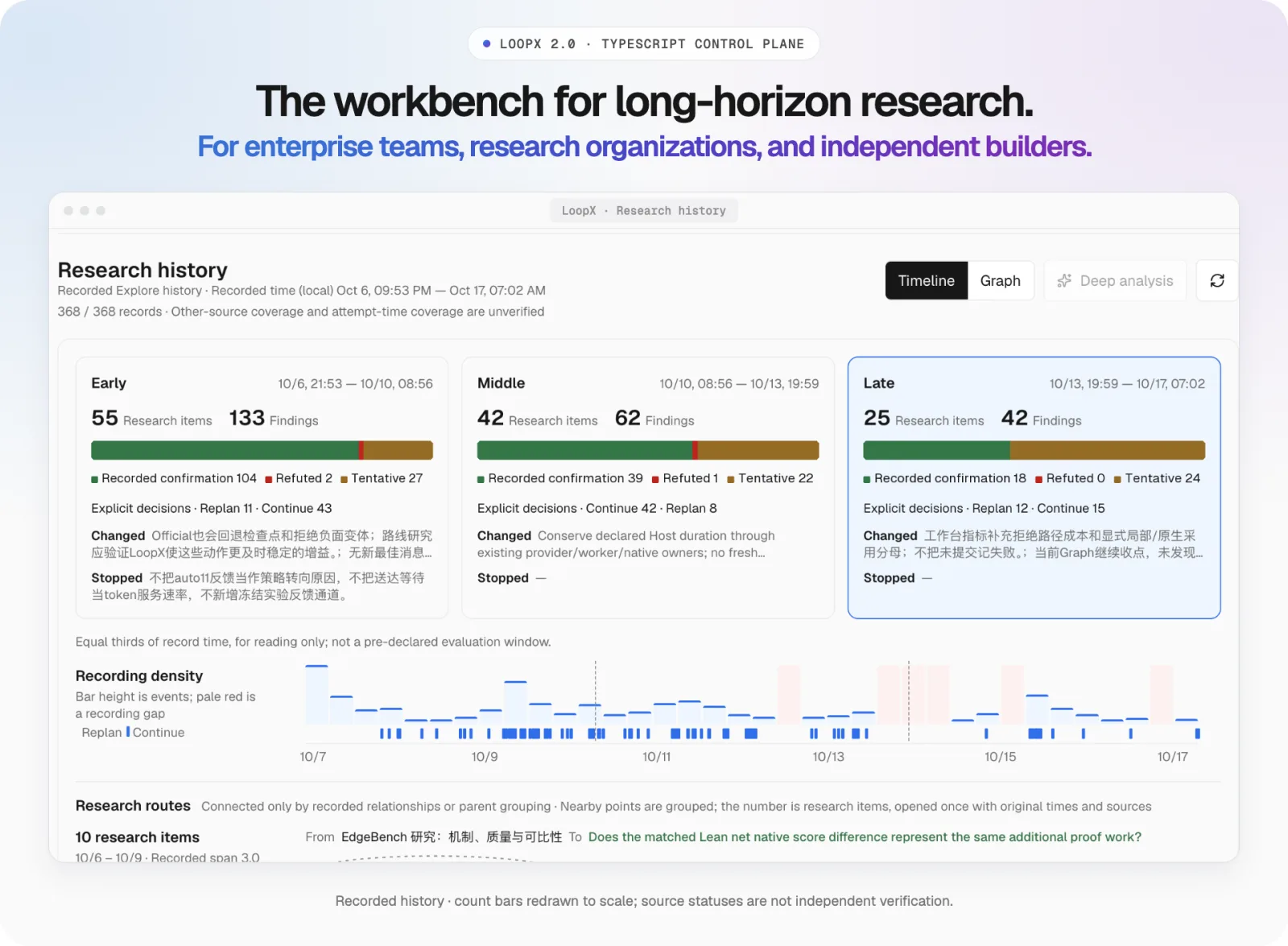Click the '62 Findings' count

(x=654, y=419)
